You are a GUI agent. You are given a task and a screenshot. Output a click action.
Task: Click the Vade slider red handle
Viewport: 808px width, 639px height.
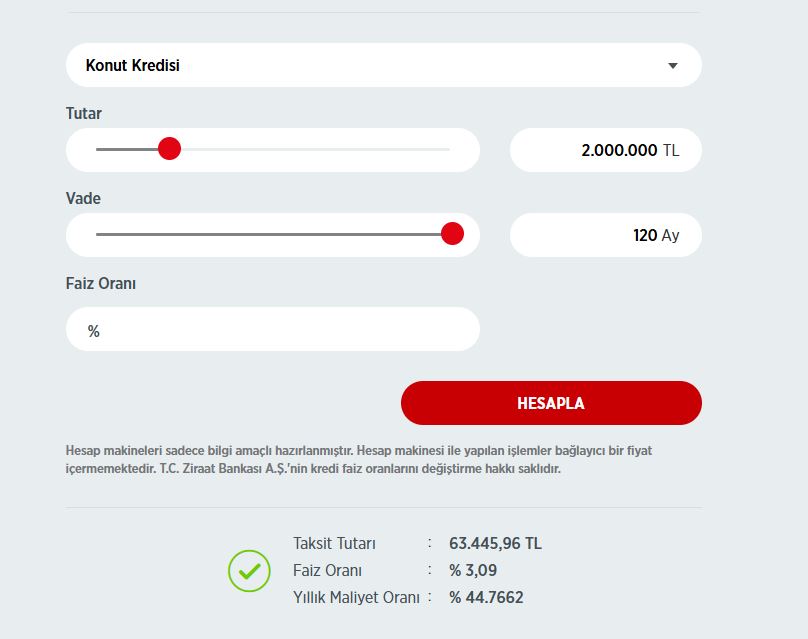(x=452, y=234)
